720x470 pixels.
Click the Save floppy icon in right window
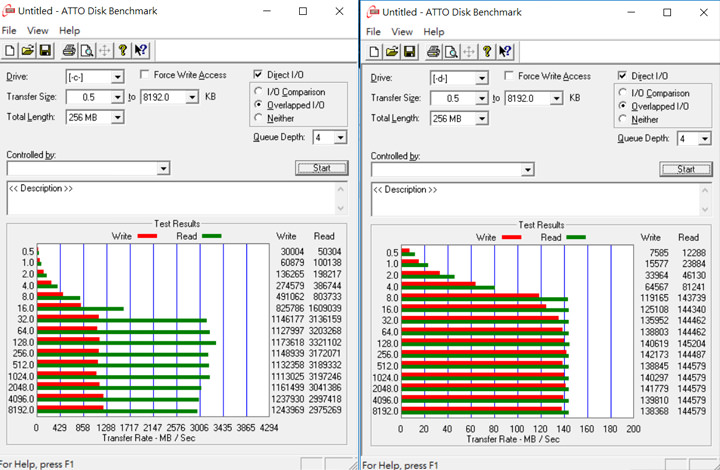tap(409, 51)
